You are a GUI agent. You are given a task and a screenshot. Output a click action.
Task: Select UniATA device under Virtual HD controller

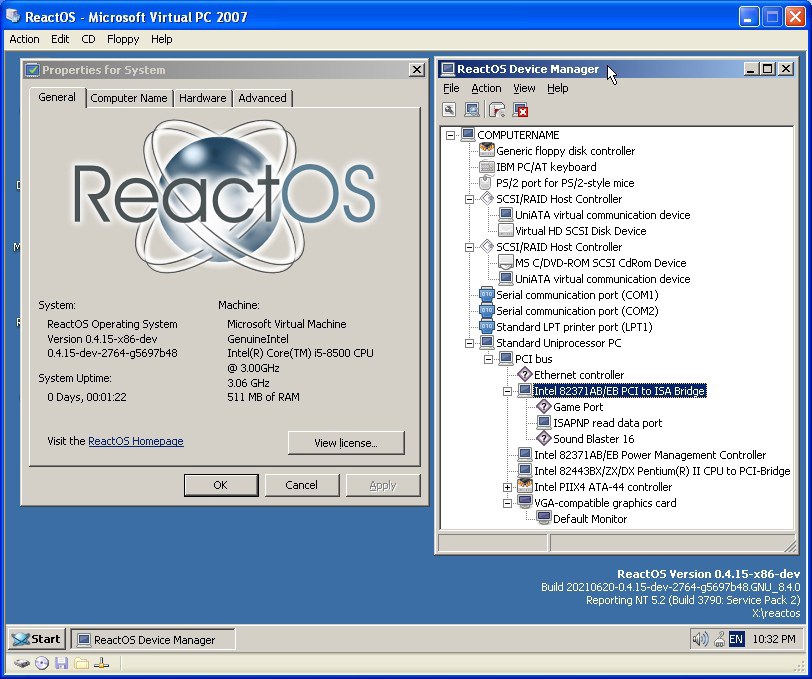pyautogui.click(x=602, y=215)
